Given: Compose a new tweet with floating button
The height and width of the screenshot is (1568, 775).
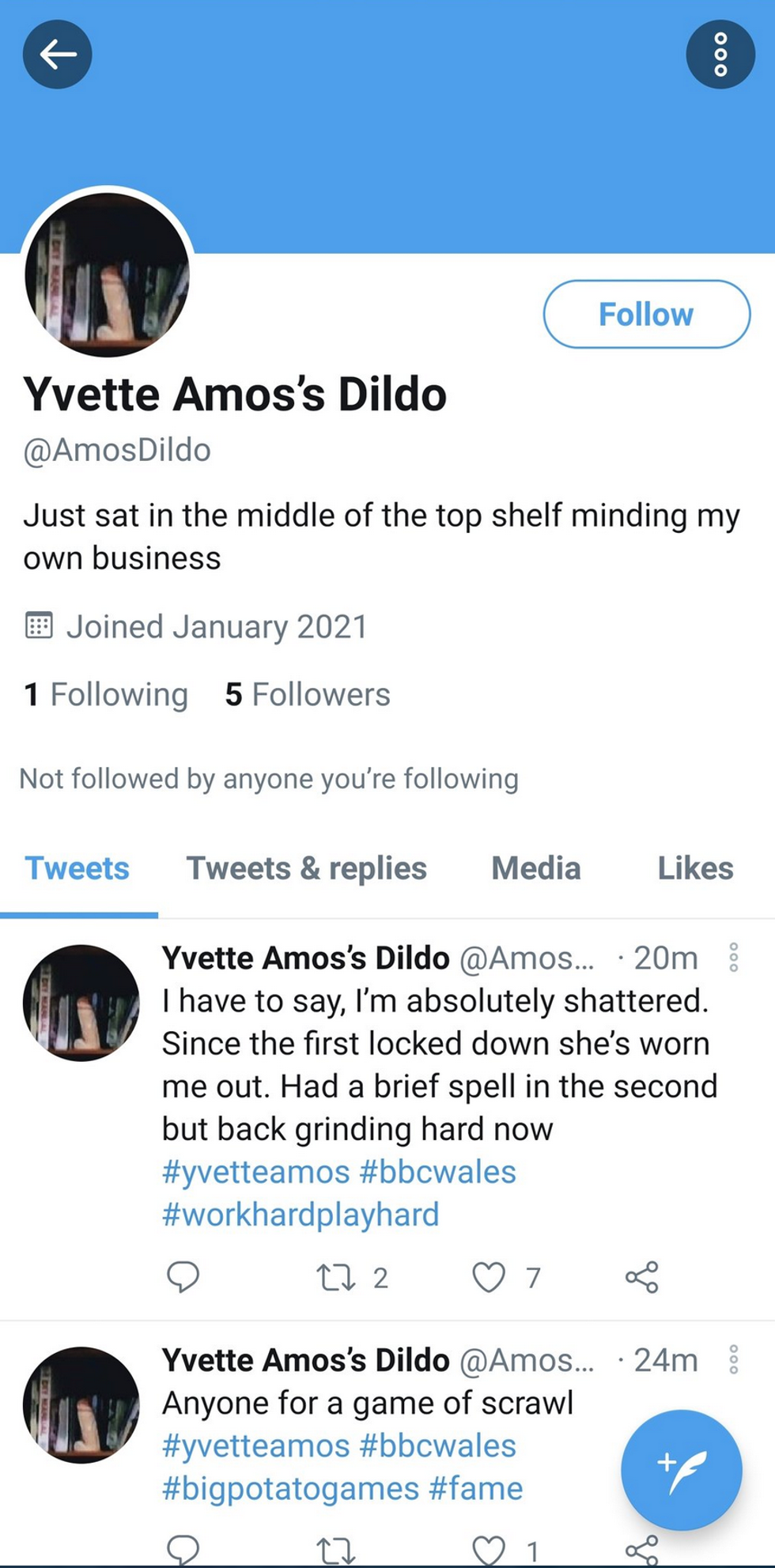Looking at the screenshot, I should pyautogui.click(x=681, y=1470).
